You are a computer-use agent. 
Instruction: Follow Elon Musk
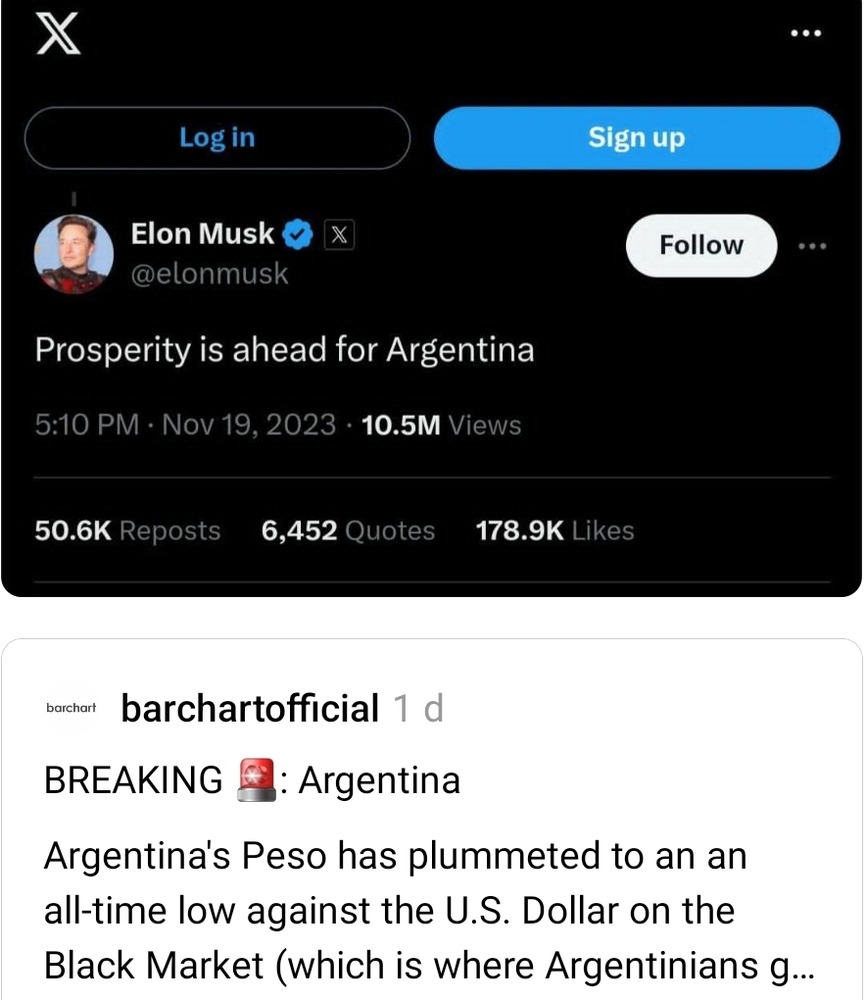coord(701,245)
